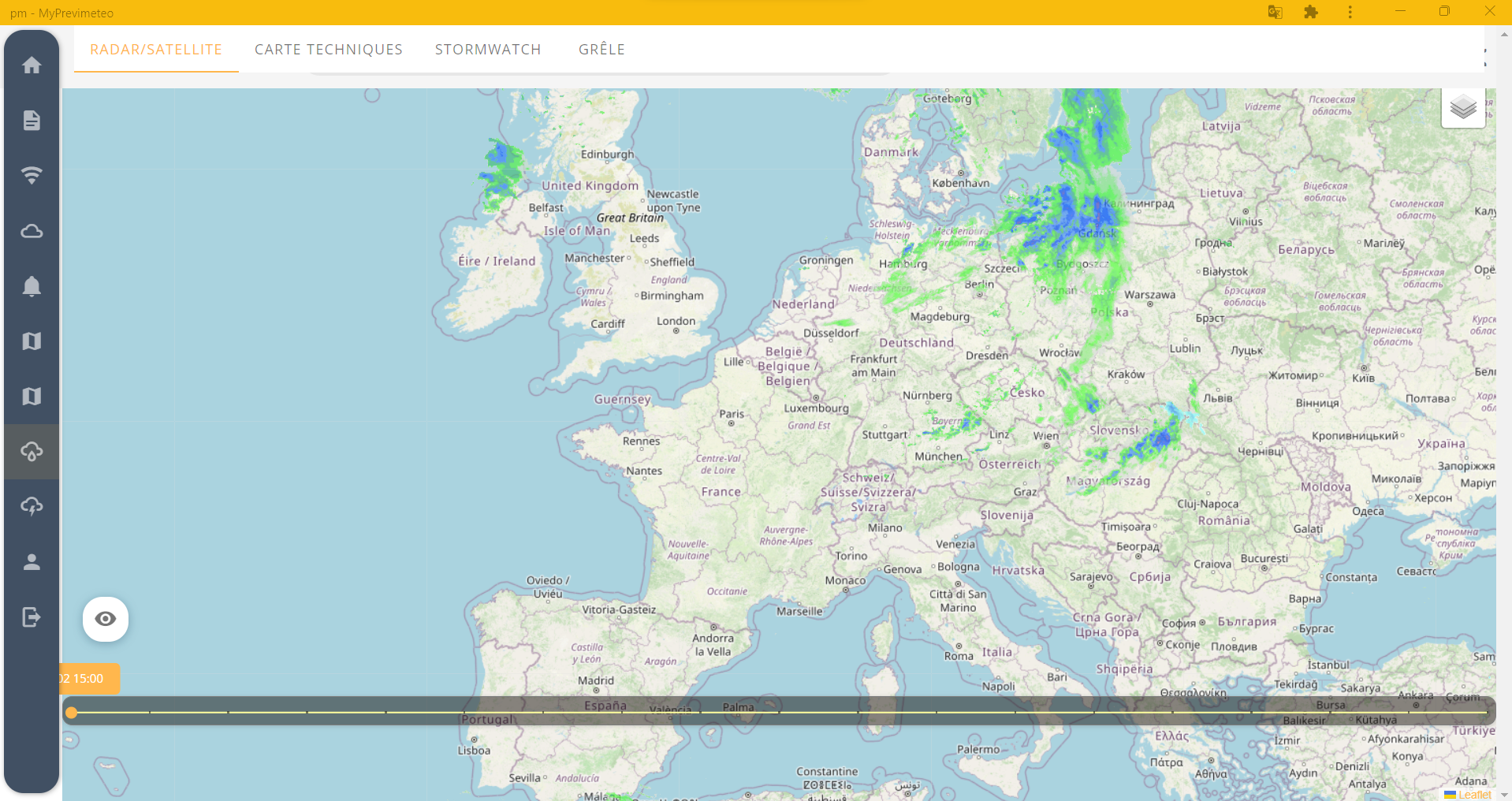Screen dimensions: 1512x801
Task: Click the Warszawa label on map
Action: pos(1149,295)
